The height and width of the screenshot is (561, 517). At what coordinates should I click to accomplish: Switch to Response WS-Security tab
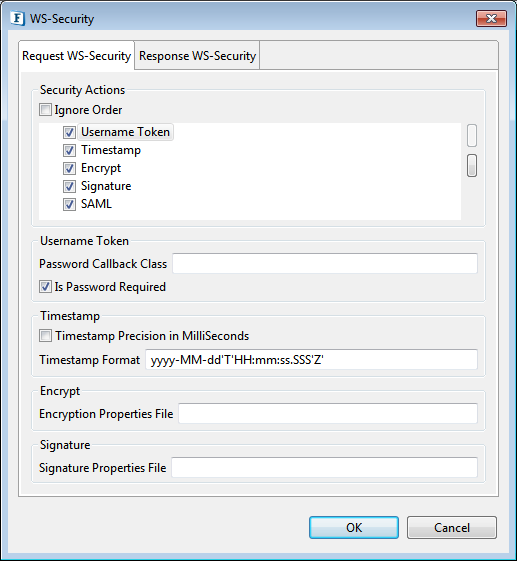[x=197, y=56]
